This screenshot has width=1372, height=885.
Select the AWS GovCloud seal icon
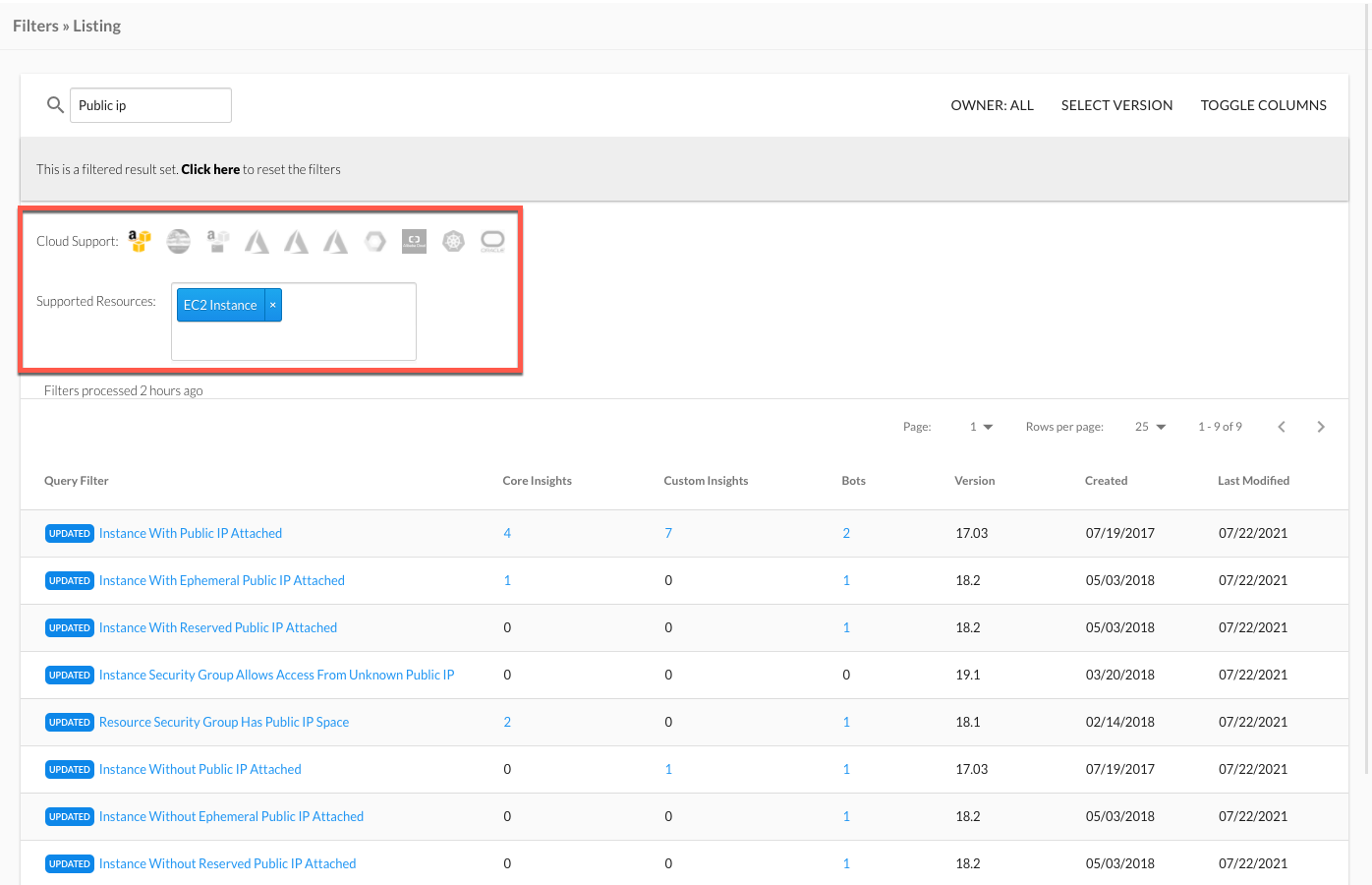point(179,241)
